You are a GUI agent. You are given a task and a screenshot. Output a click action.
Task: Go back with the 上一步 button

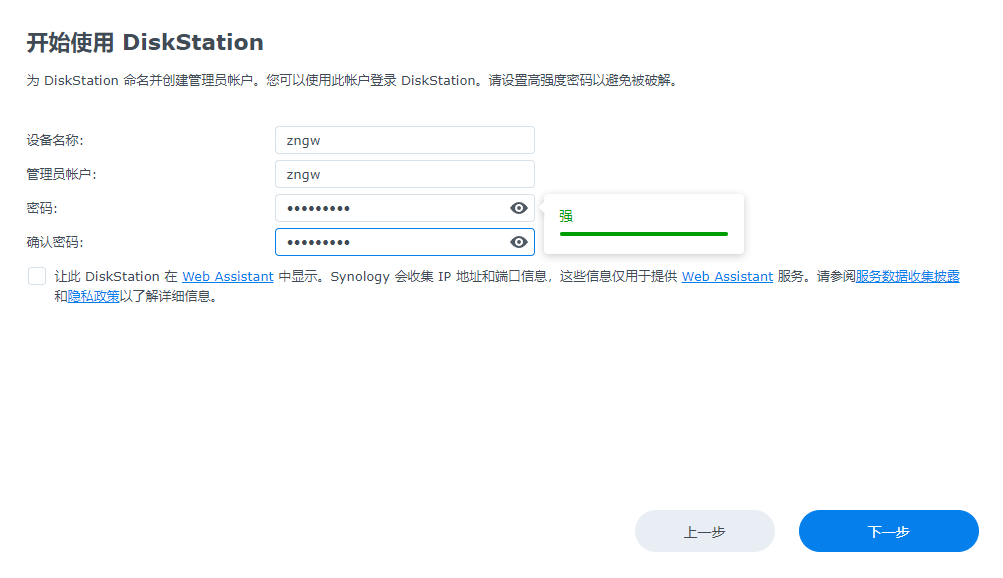pos(704,531)
